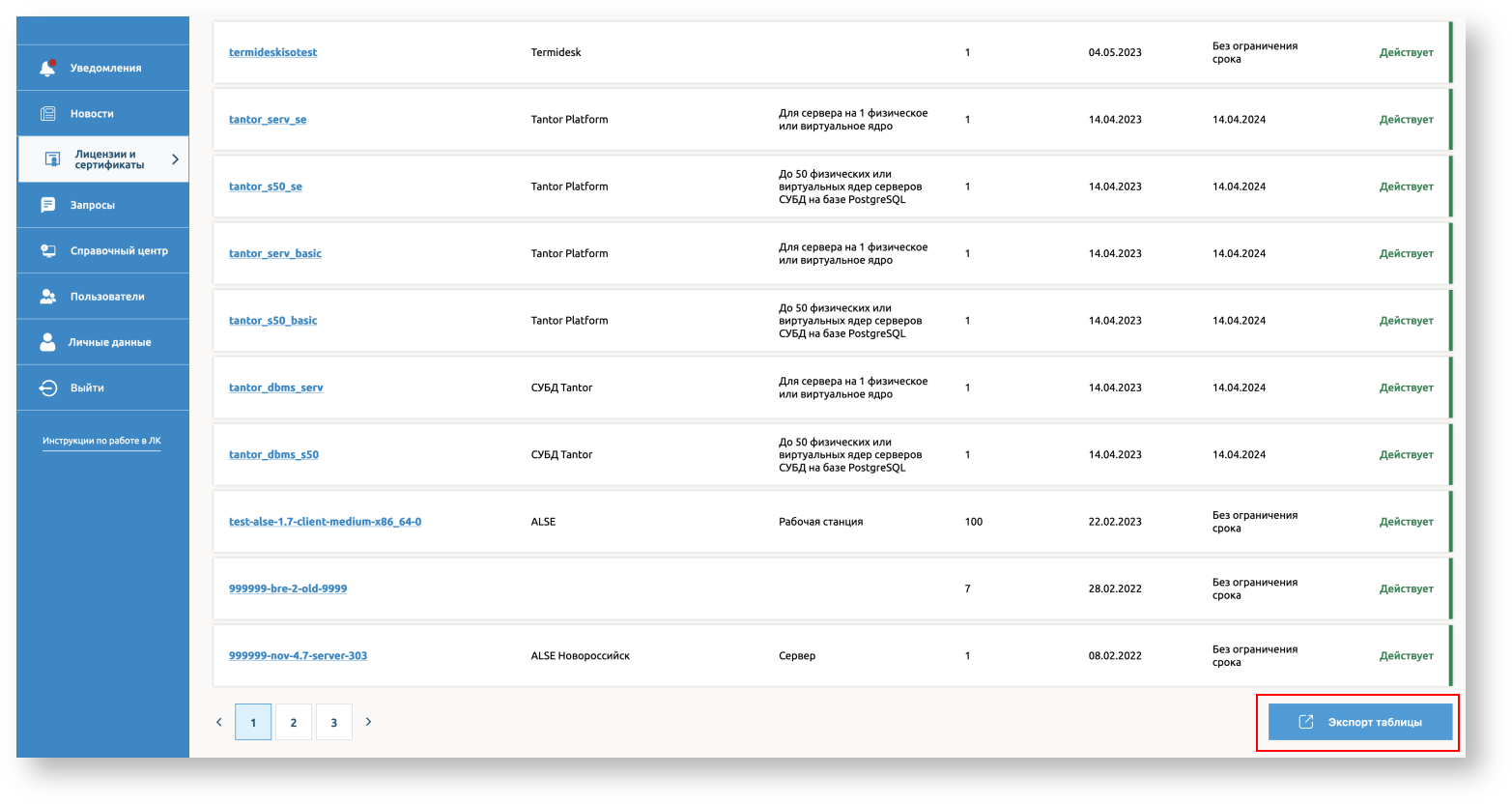1512x804 pixels.
Task: Go to the previous page arrow
Action: point(219,722)
